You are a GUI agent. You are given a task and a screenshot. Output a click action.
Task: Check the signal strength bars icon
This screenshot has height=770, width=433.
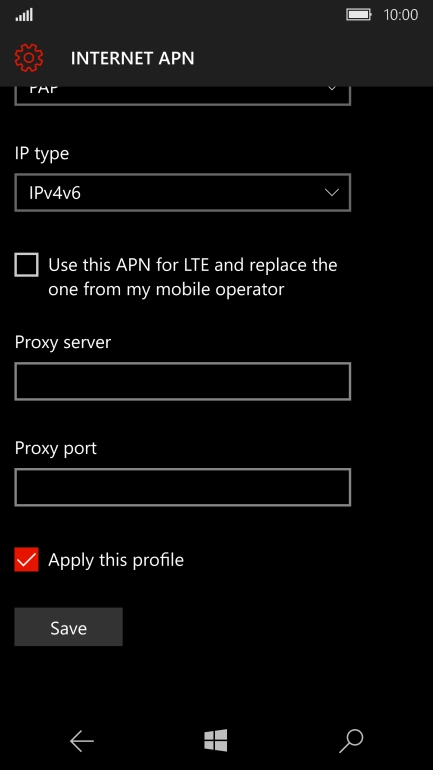click(24, 15)
